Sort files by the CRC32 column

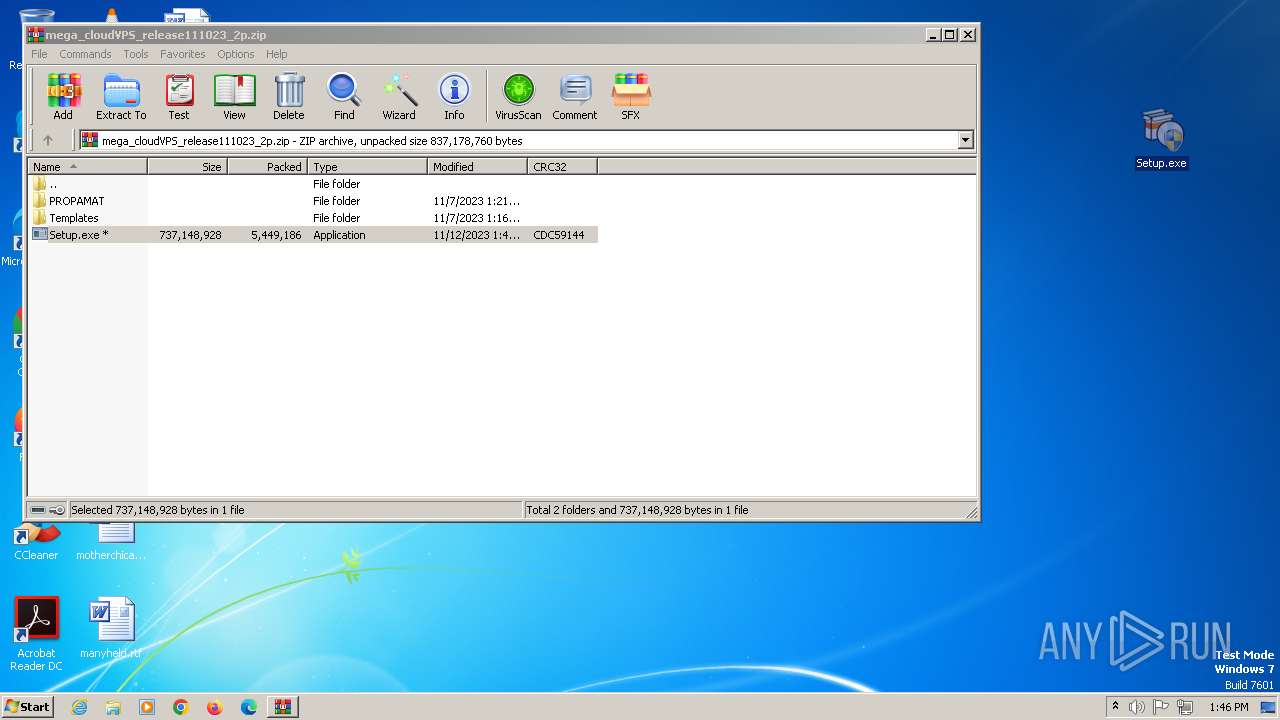563,167
